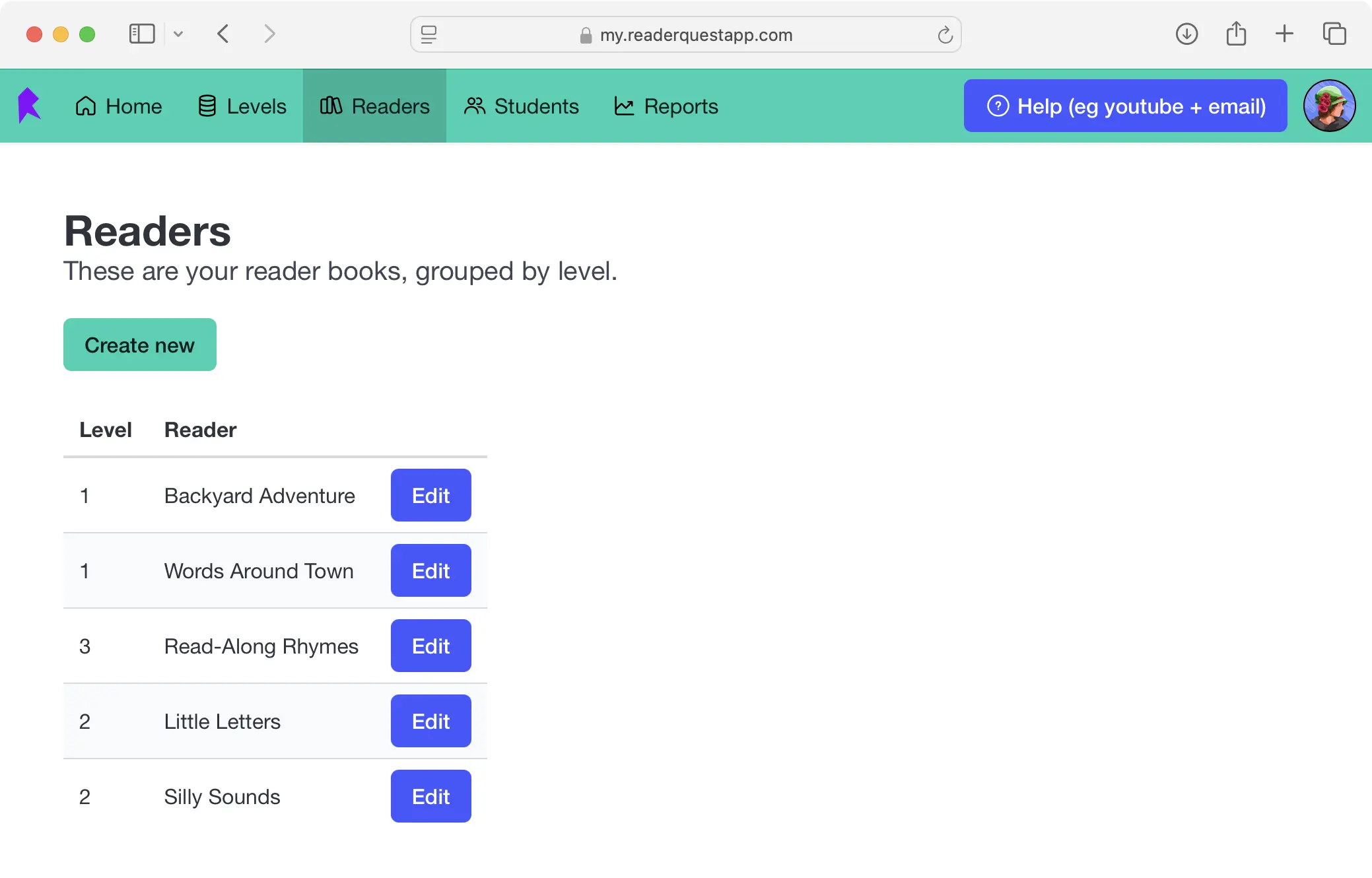Image resolution: width=1372 pixels, height=878 pixels.
Task: Go to the Home nav item
Action: (x=119, y=106)
